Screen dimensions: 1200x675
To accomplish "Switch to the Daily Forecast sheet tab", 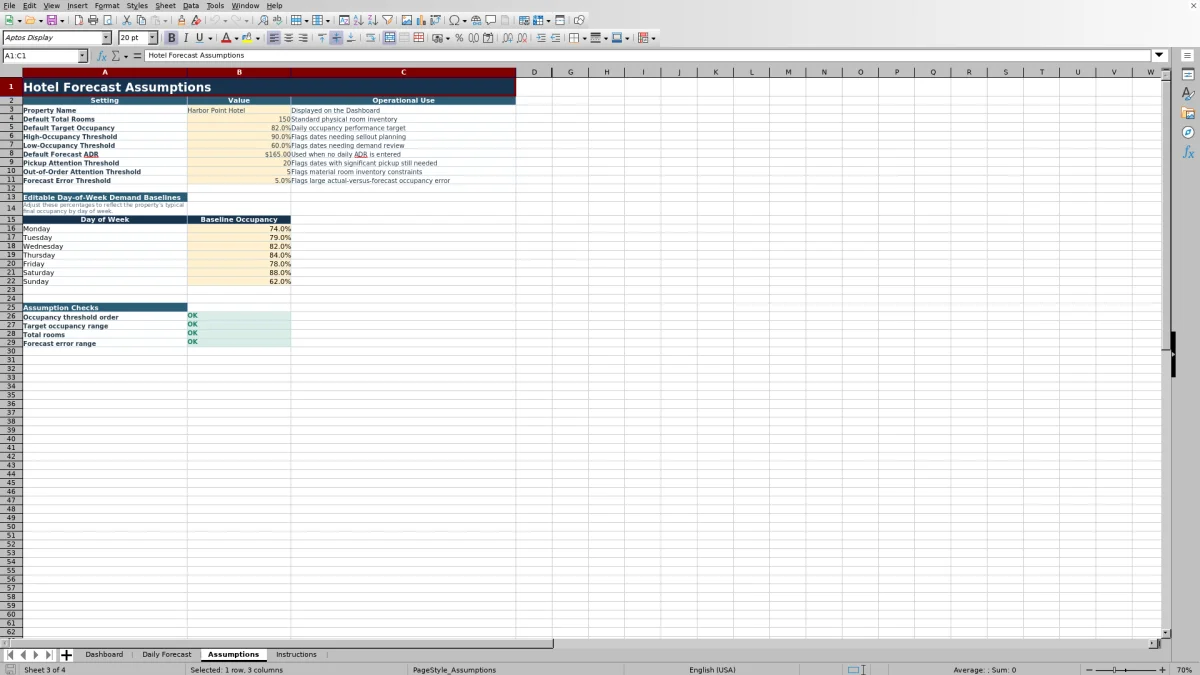I will pyautogui.click(x=166, y=655).
